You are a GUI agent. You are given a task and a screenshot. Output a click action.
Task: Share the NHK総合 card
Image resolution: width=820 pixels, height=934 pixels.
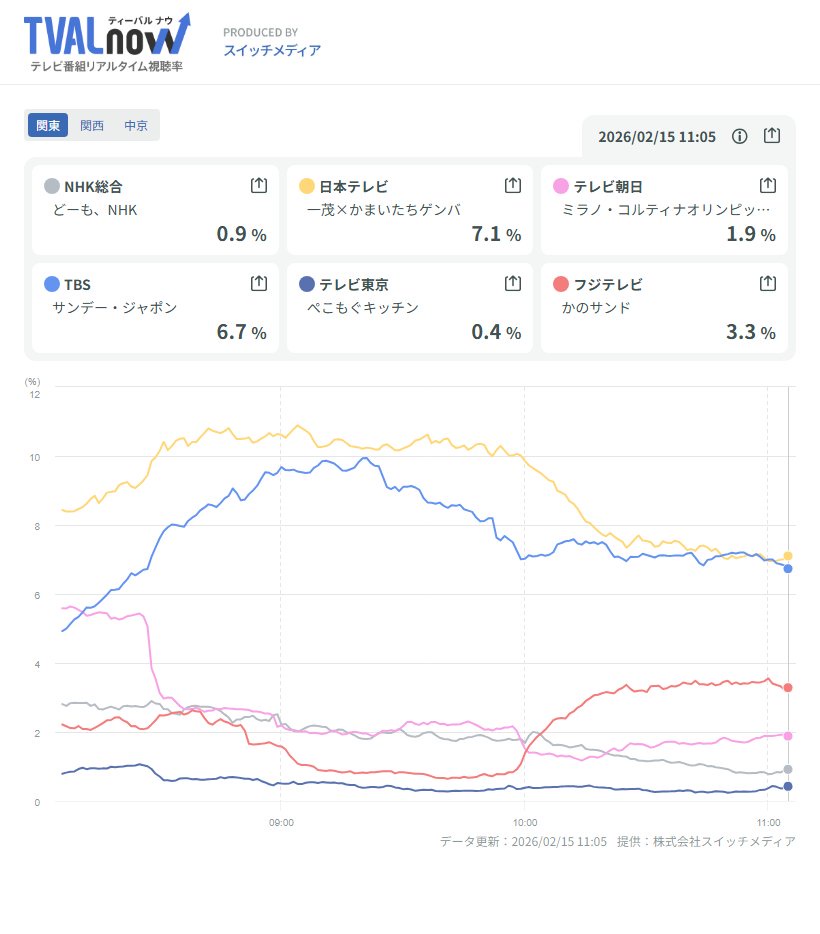click(258, 185)
